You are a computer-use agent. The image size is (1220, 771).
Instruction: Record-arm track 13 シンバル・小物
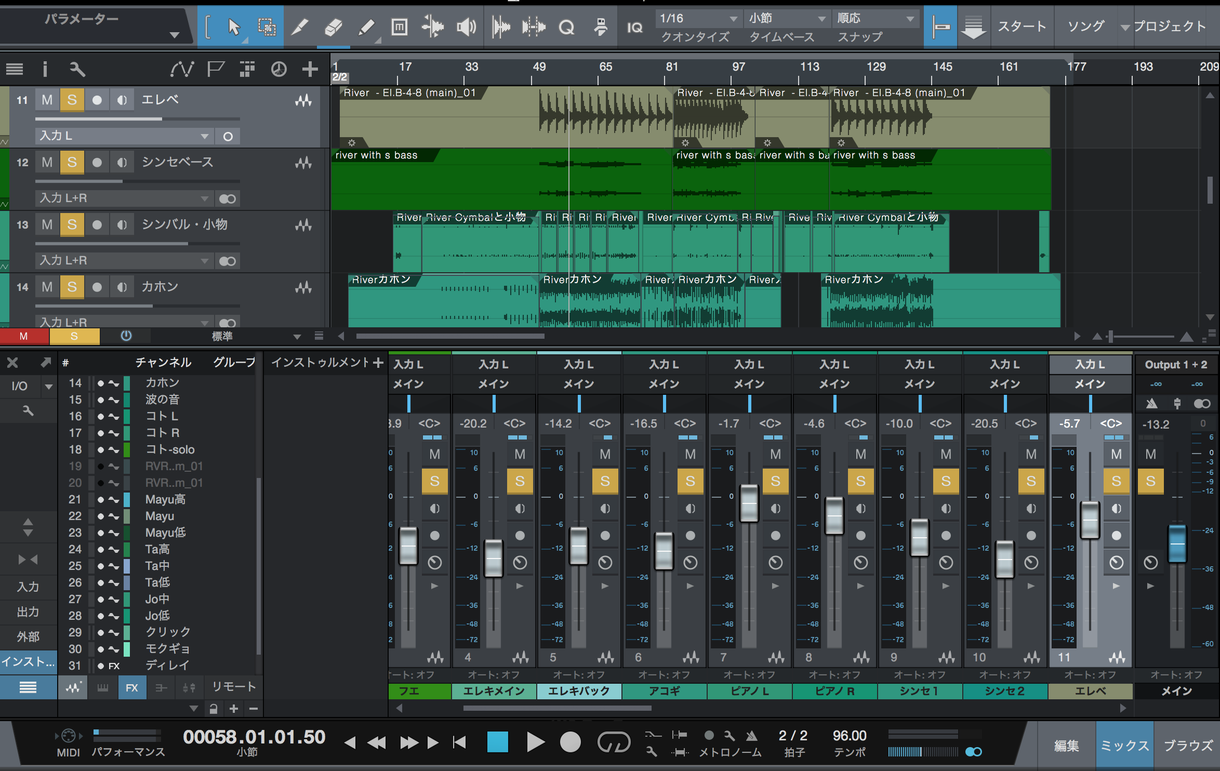pos(97,224)
